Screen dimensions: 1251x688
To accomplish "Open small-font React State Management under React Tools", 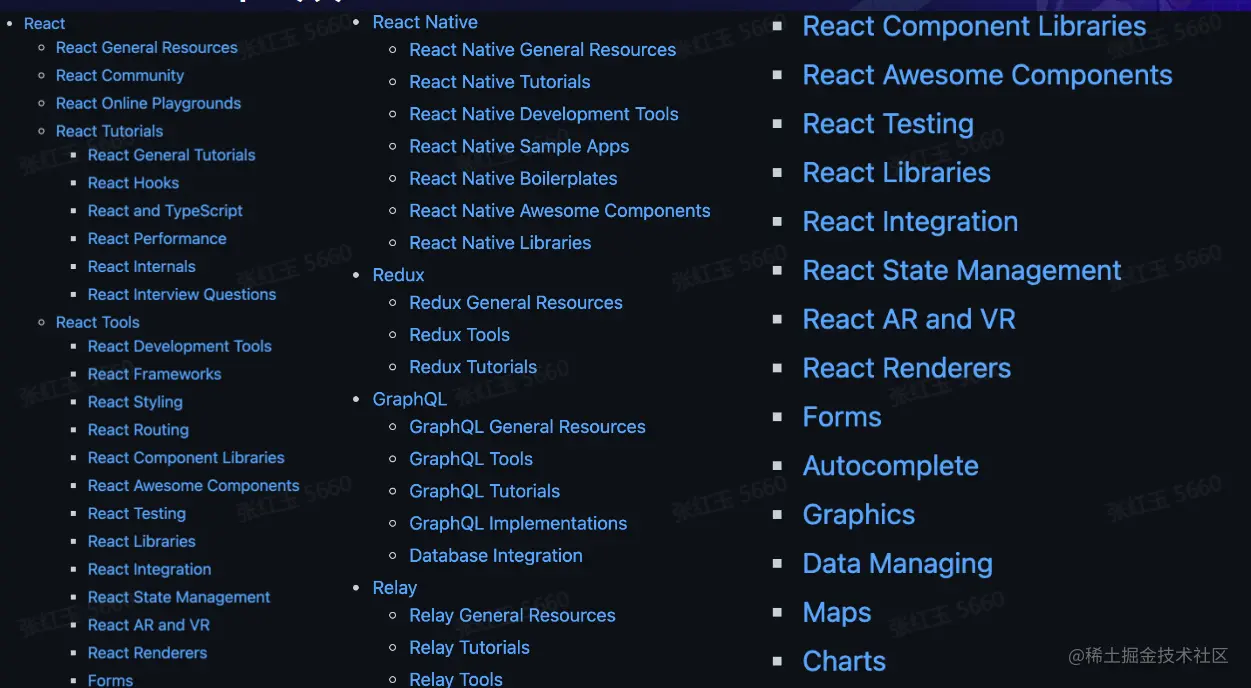I will tap(179, 598).
